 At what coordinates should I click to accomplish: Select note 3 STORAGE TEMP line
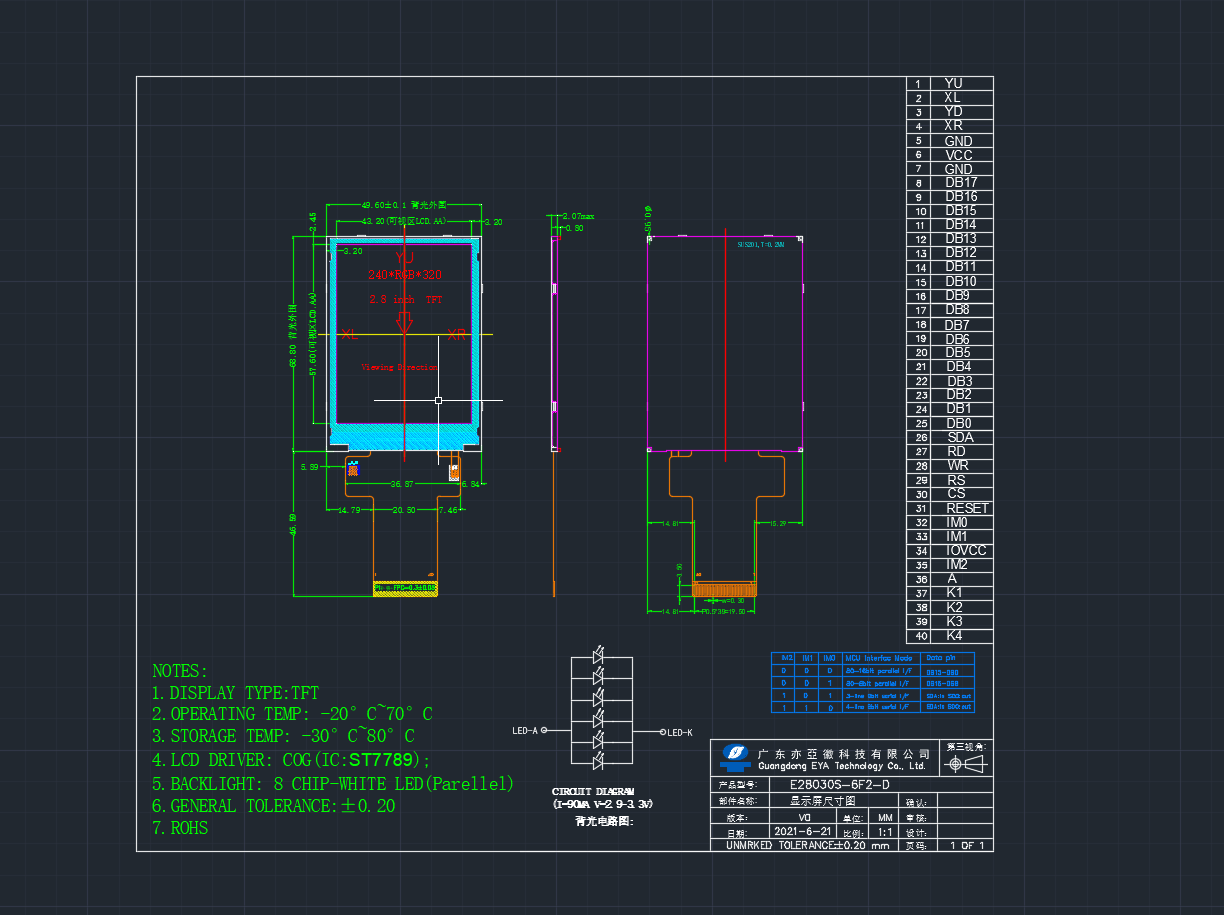click(x=283, y=737)
